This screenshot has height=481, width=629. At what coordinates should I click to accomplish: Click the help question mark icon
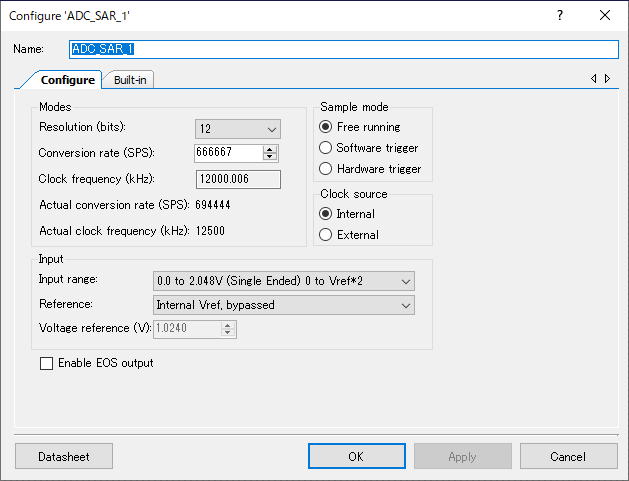[560, 16]
